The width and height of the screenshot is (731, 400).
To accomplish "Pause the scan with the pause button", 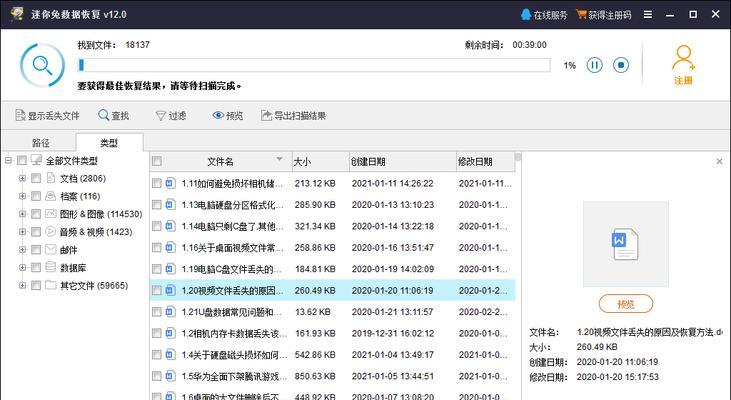I will [x=594, y=65].
